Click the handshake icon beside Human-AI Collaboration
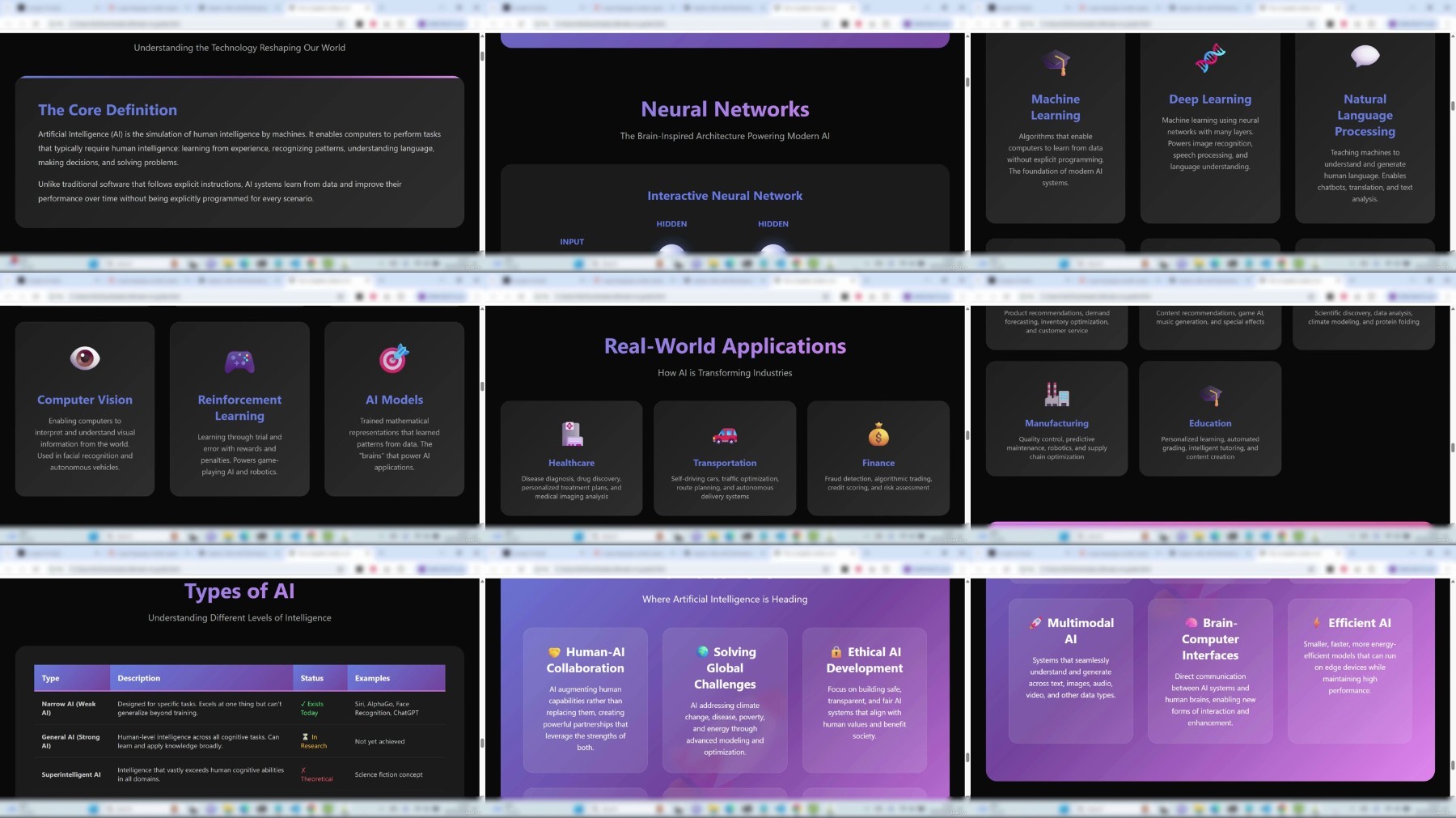Image resolution: width=1456 pixels, height=818 pixels. (554, 652)
